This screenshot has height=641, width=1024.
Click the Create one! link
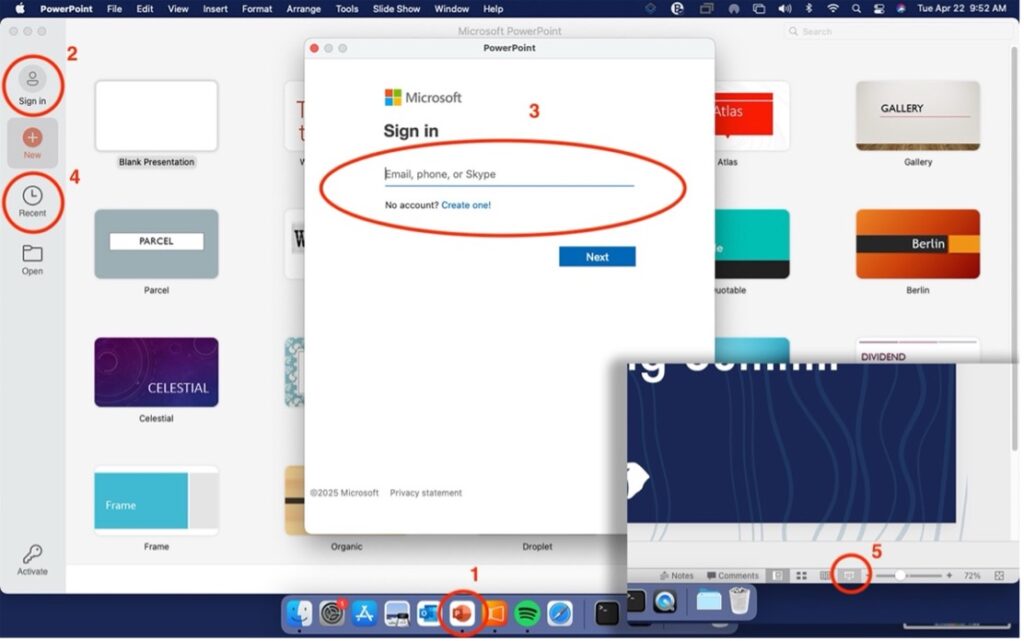tap(466, 205)
